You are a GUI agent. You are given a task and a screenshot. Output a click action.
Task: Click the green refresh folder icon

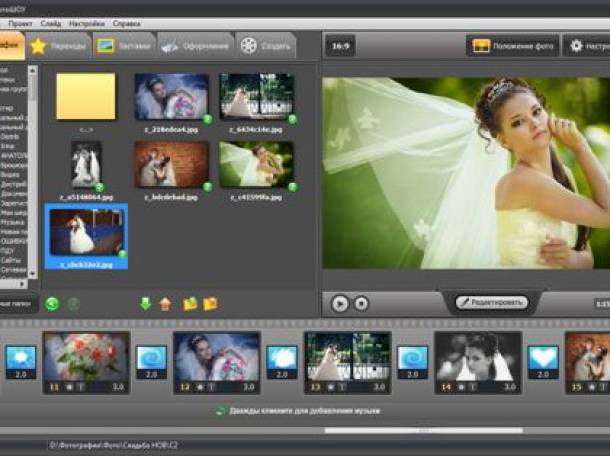[52, 303]
